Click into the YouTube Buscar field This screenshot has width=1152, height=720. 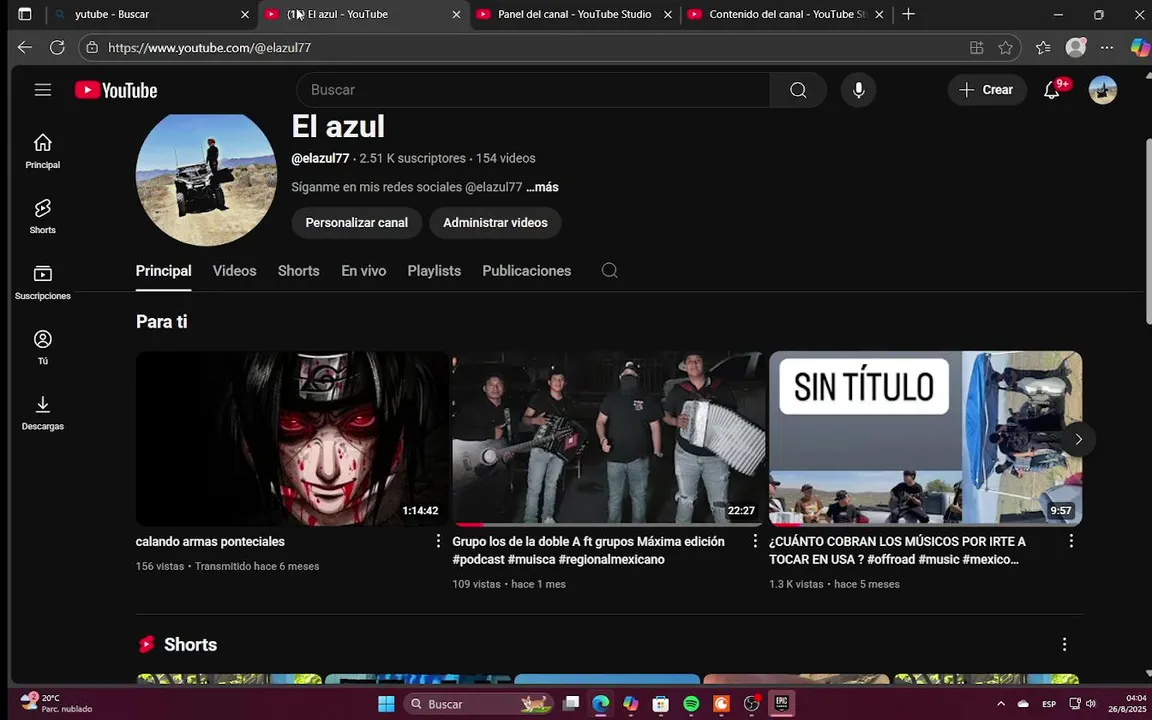pyautogui.click(x=533, y=90)
